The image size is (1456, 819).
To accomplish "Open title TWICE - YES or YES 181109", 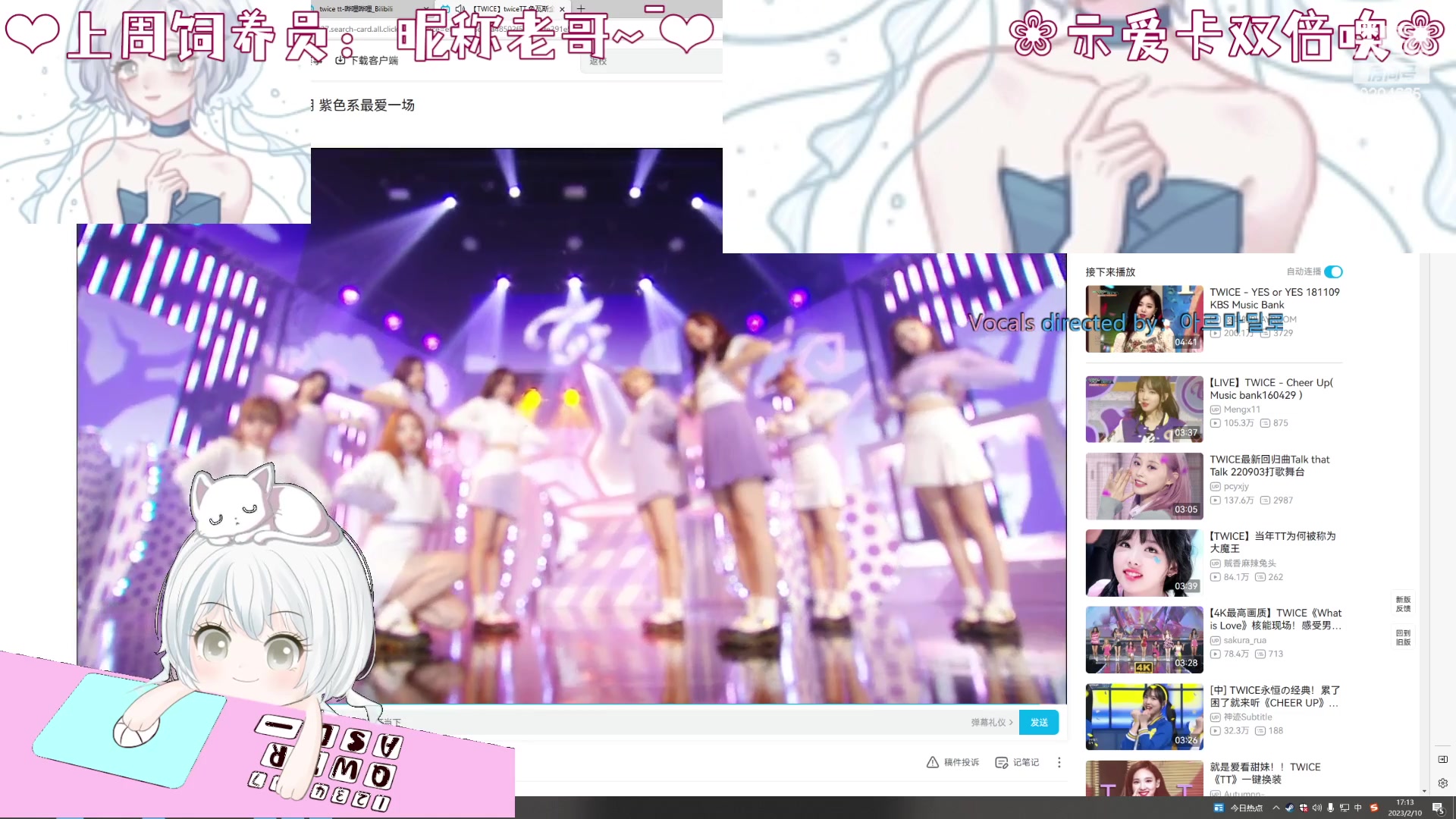I will point(1275,298).
